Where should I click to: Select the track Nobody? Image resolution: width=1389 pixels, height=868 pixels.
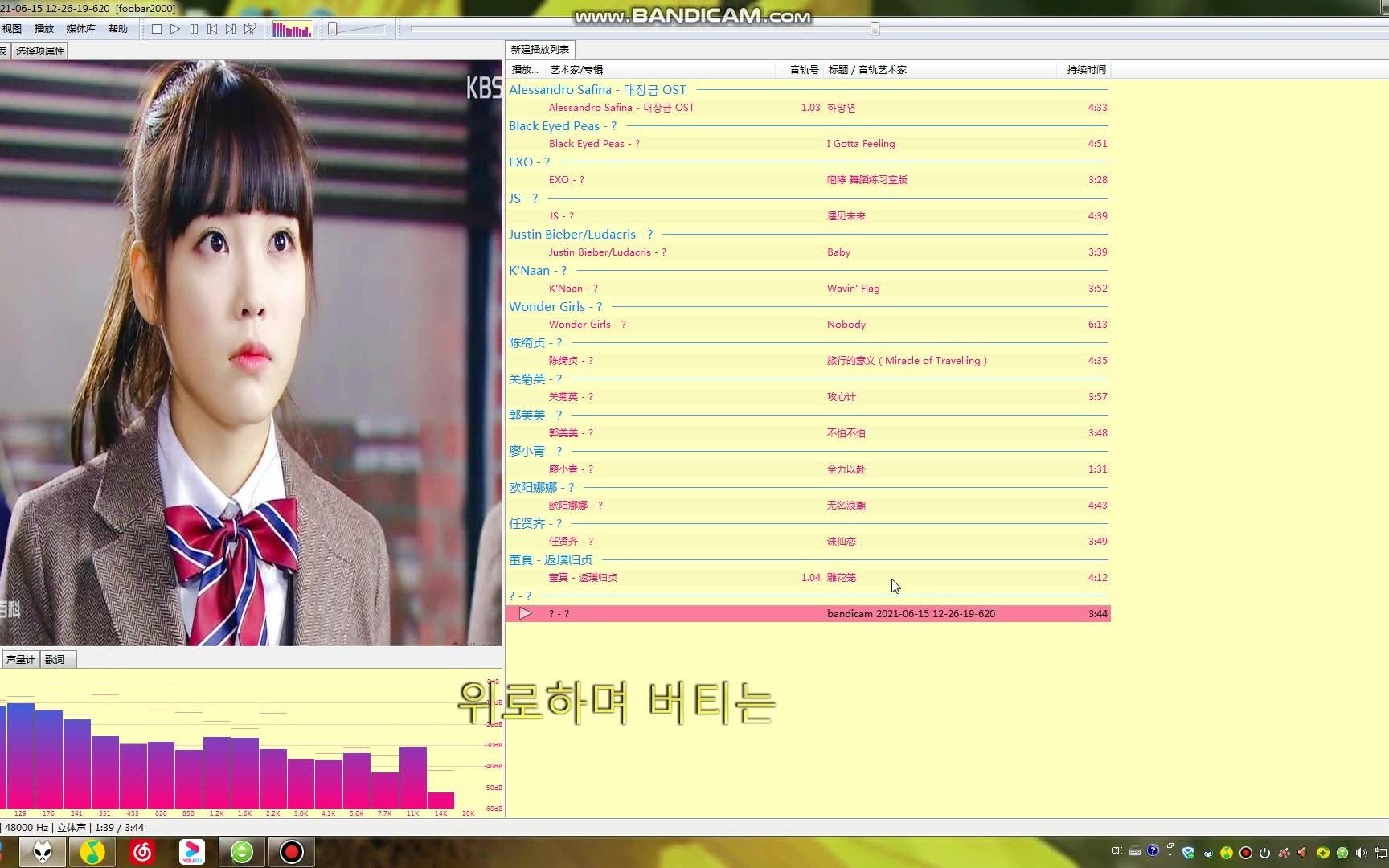click(808, 325)
